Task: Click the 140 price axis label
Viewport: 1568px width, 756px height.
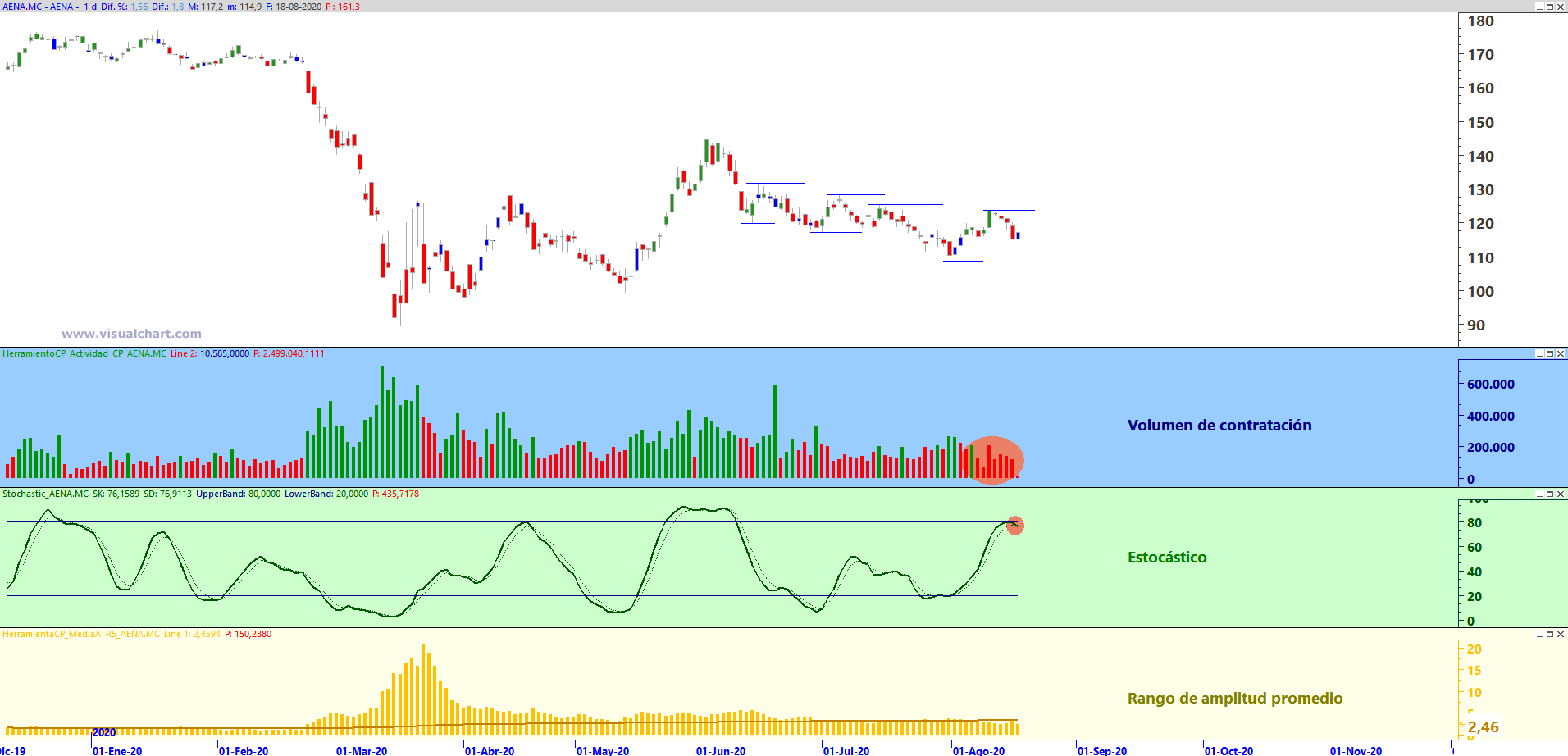Action: 1480,156
